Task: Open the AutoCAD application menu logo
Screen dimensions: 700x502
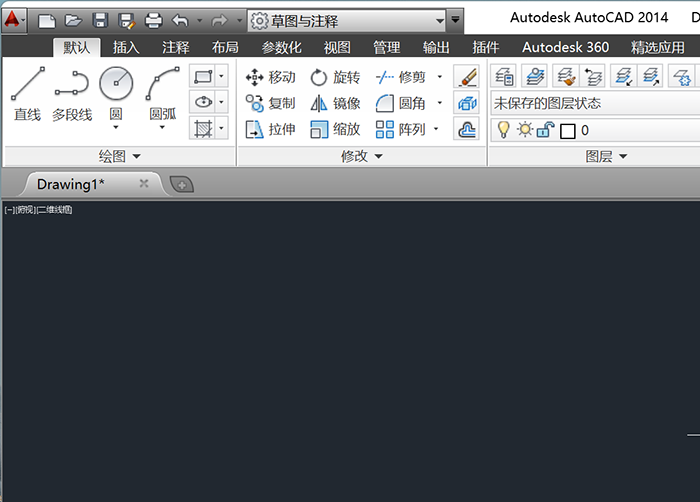Action: (13, 21)
